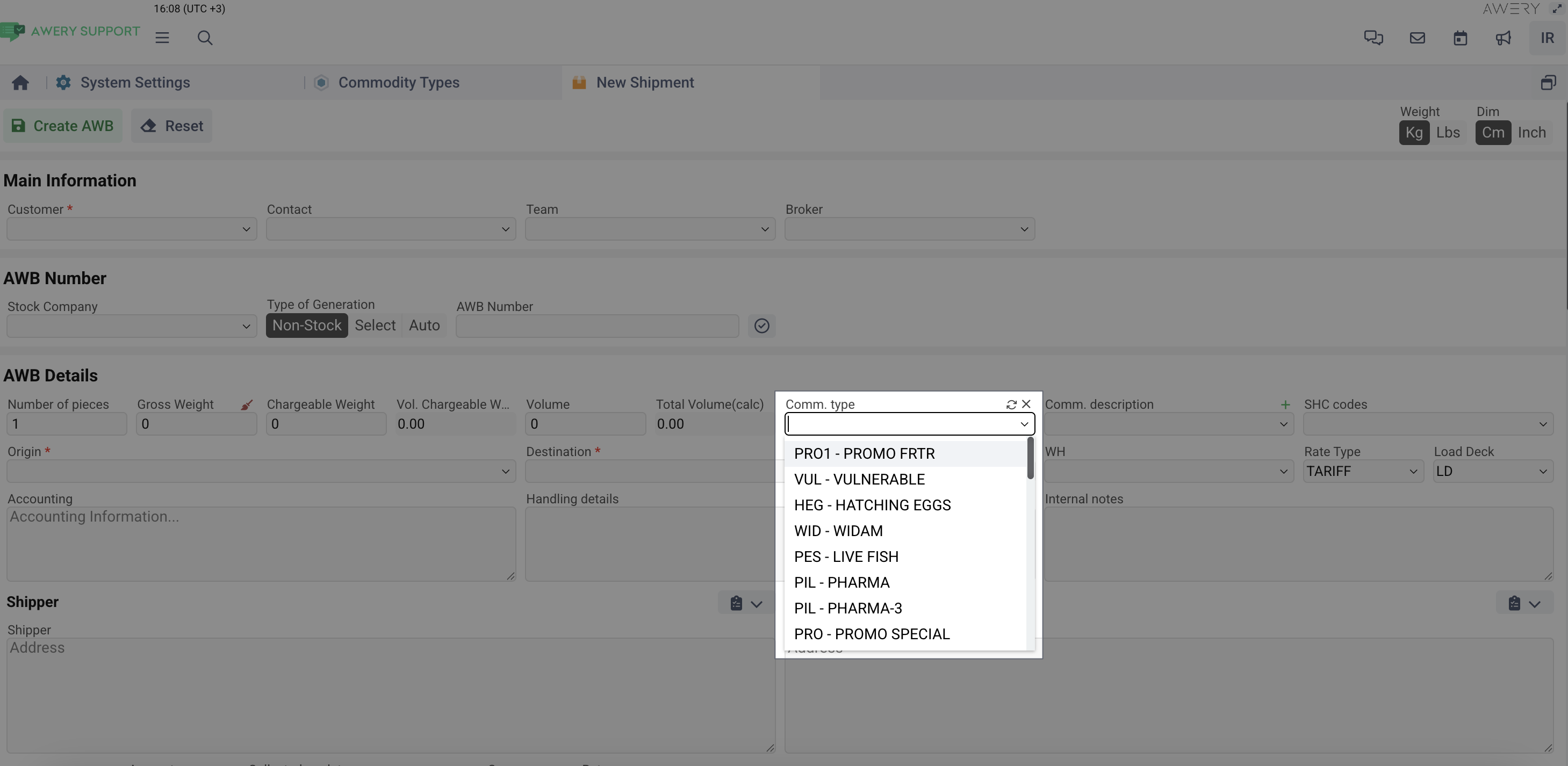Screen dimensions: 1568x766
Task: Switch dimension unit to Inch
Action: click(1531, 133)
